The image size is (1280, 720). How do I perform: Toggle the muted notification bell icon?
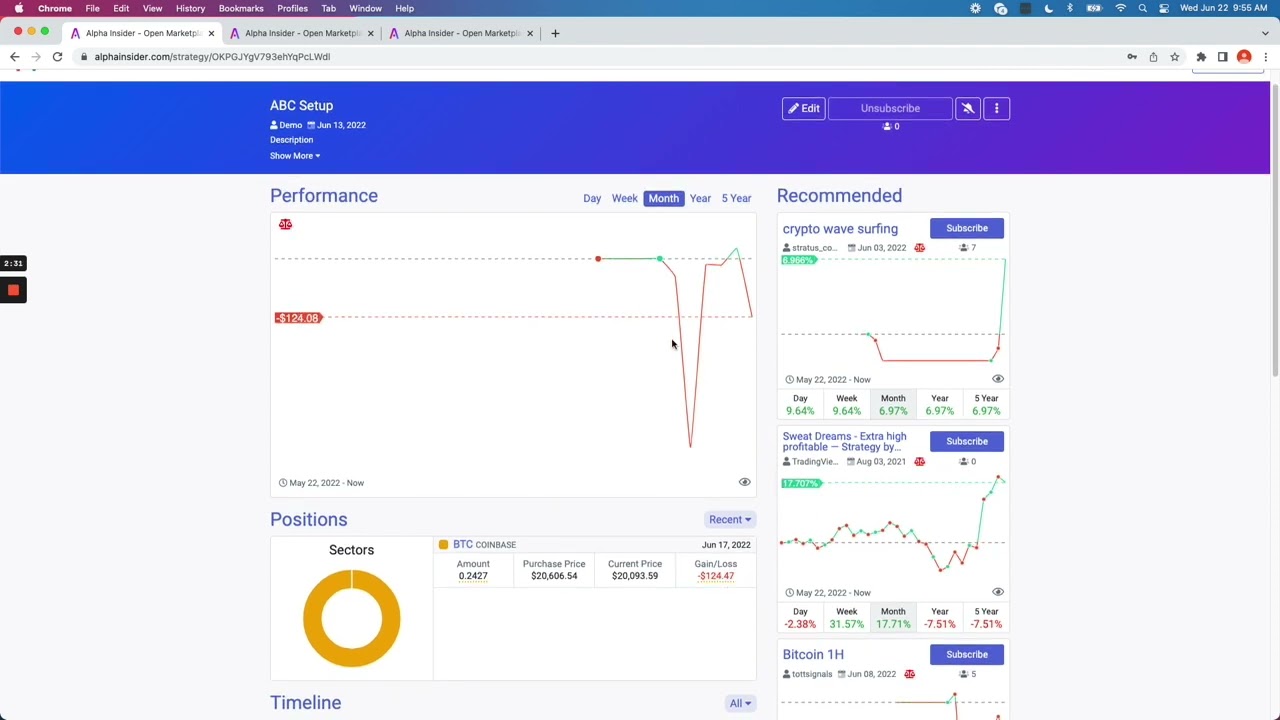968,108
